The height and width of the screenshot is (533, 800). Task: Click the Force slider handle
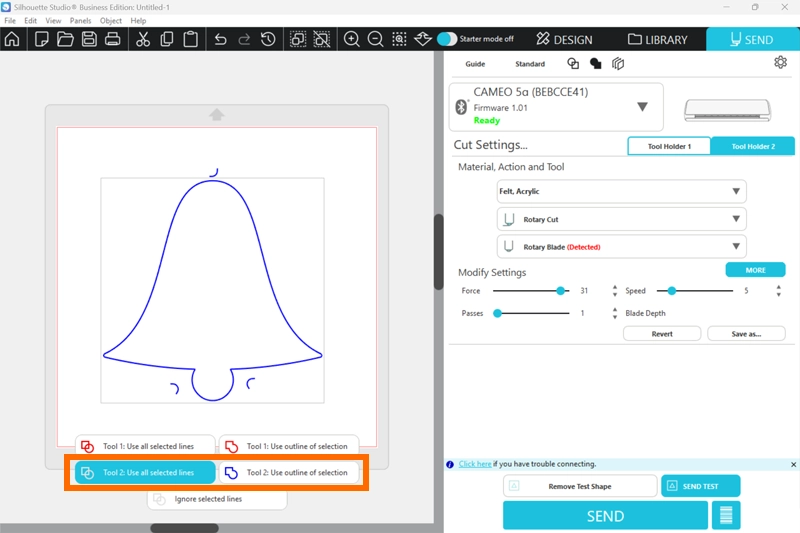[x=561, y=291]
